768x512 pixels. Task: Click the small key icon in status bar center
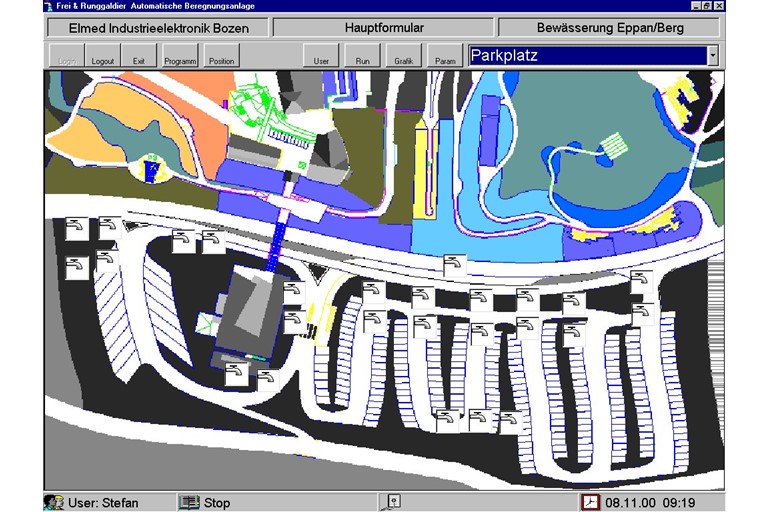point(394,501)
